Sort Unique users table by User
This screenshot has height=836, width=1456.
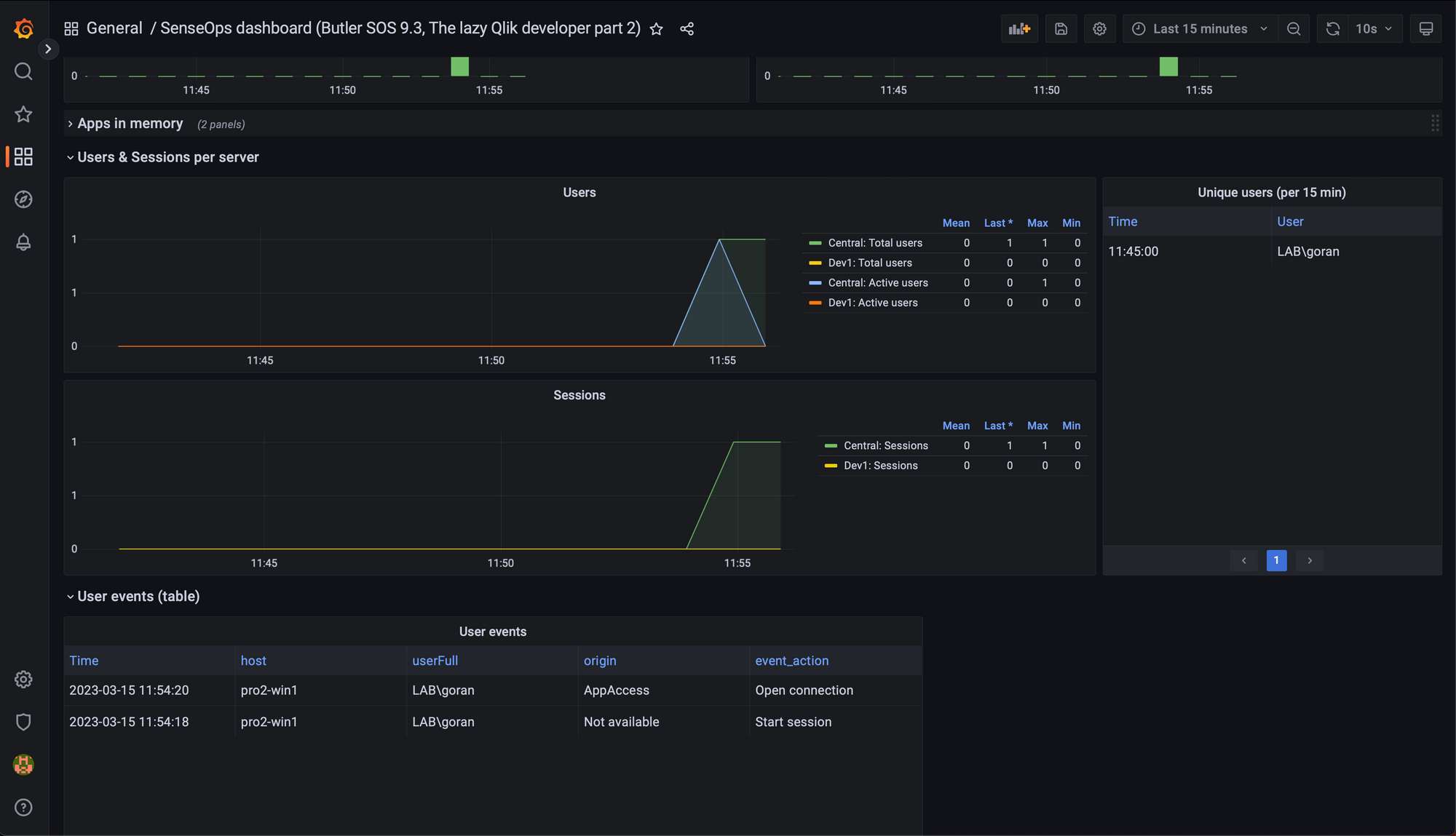(x=1290, y=222)
